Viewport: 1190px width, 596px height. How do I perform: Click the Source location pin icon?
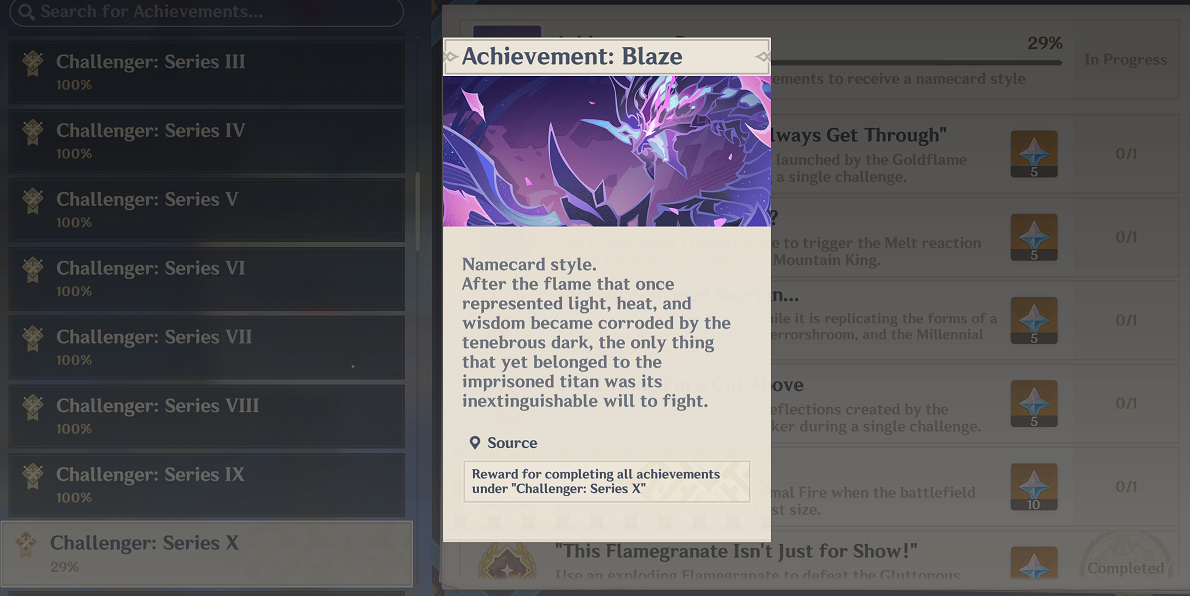coord(474,443)
